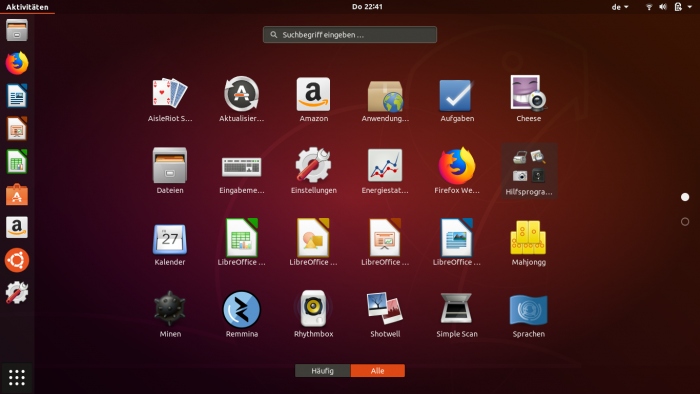
Task: Select the Alle tab
Action: [x=378, y=371]
